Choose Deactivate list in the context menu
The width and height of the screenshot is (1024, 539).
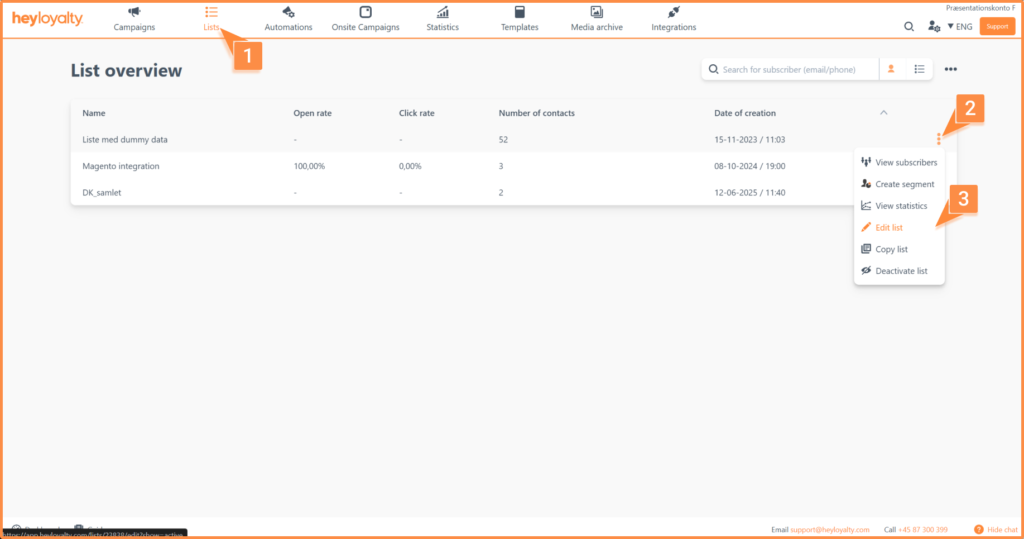901,271
